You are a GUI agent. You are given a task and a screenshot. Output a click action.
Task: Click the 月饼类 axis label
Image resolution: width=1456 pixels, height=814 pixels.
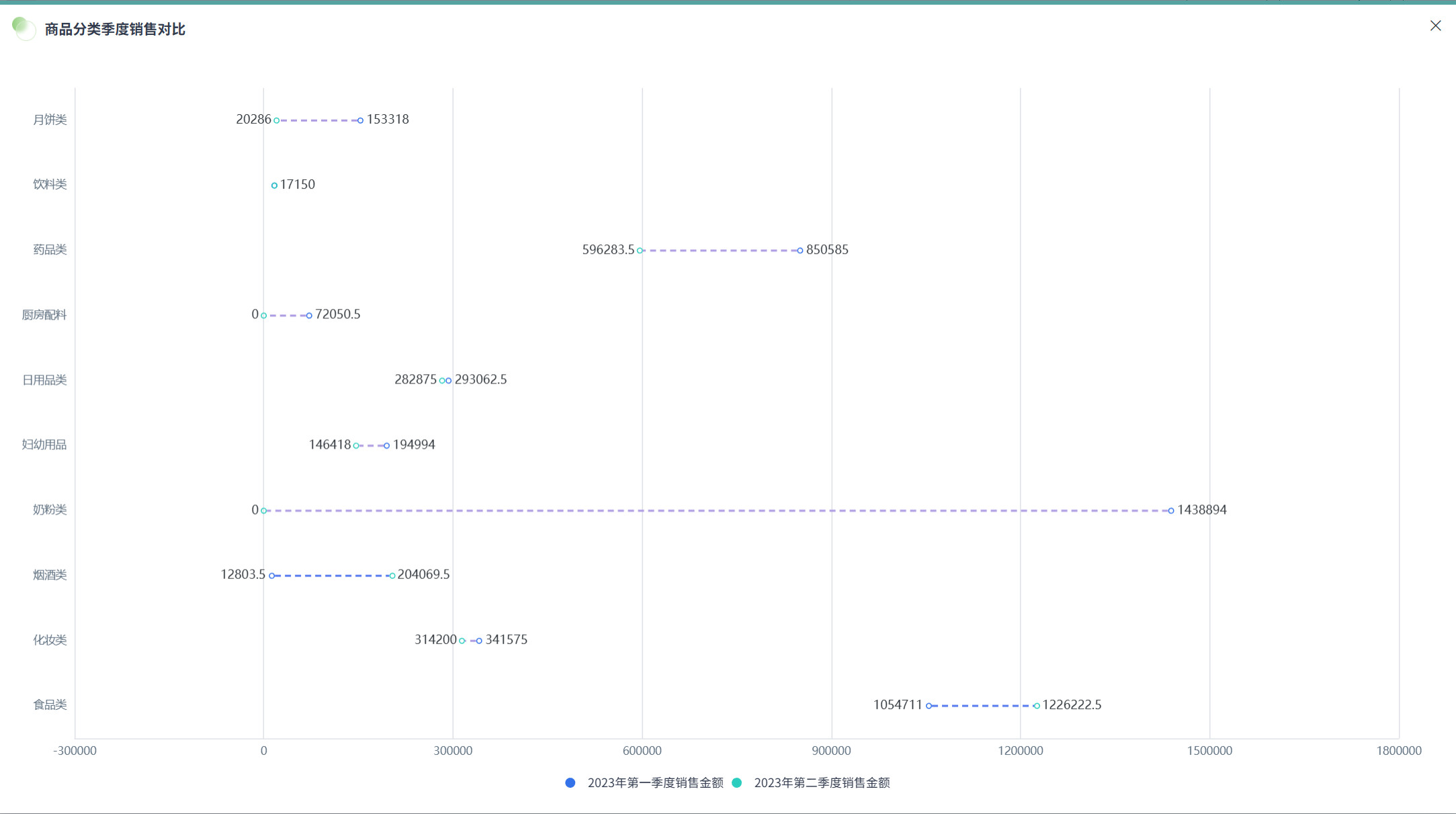(x=50, y=120)
